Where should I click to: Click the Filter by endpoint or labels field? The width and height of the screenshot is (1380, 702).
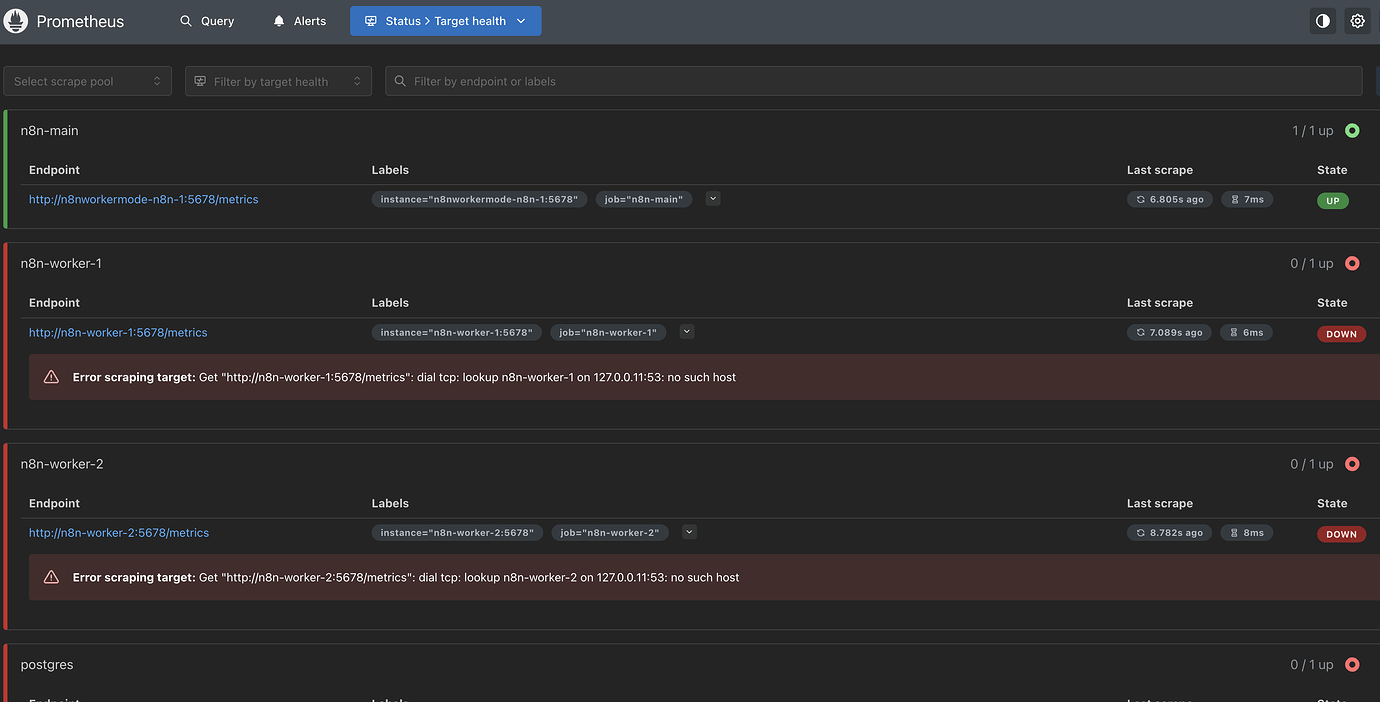pos(700,81)
